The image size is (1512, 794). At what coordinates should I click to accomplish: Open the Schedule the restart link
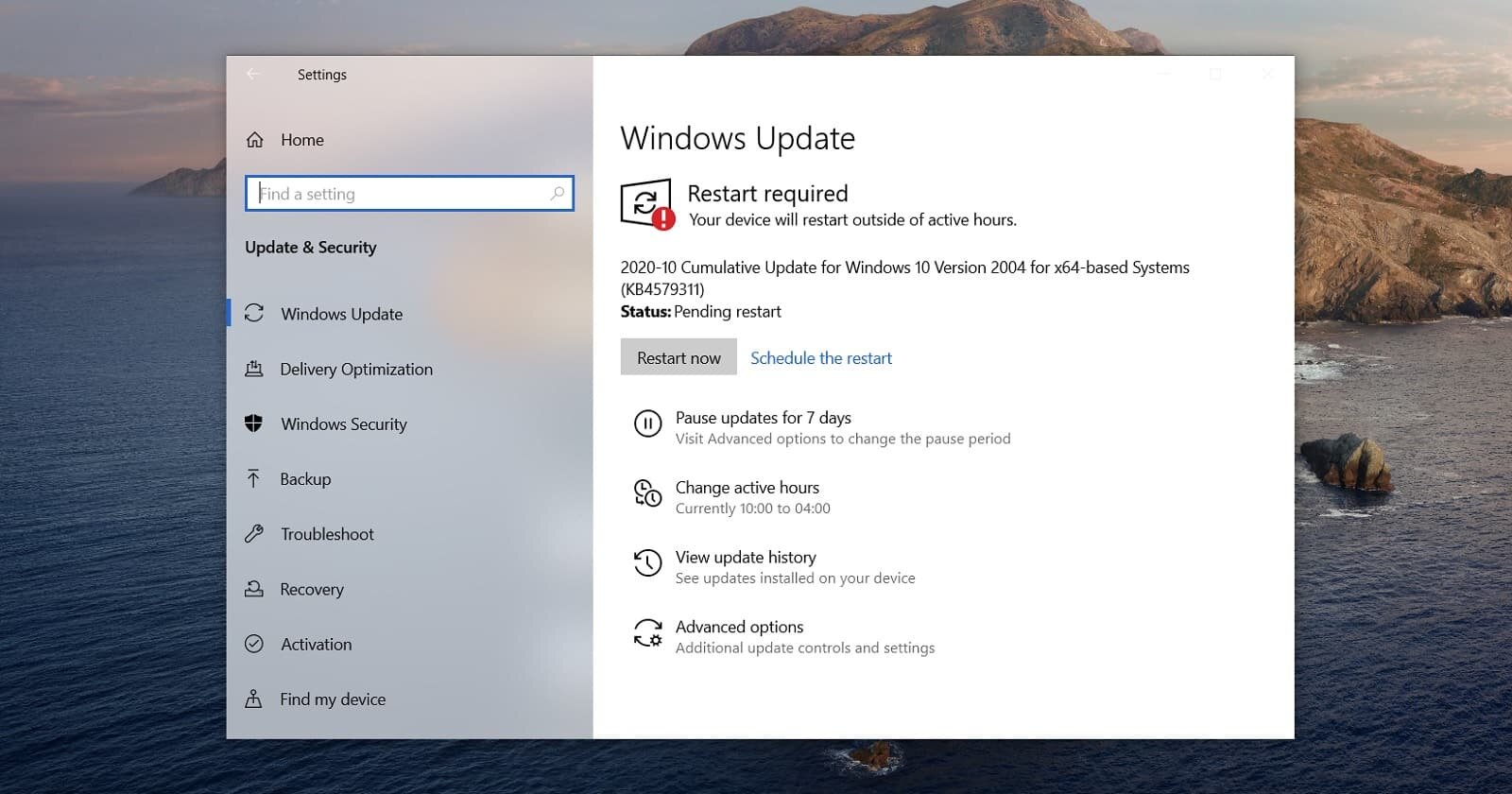tap(820, 358)
